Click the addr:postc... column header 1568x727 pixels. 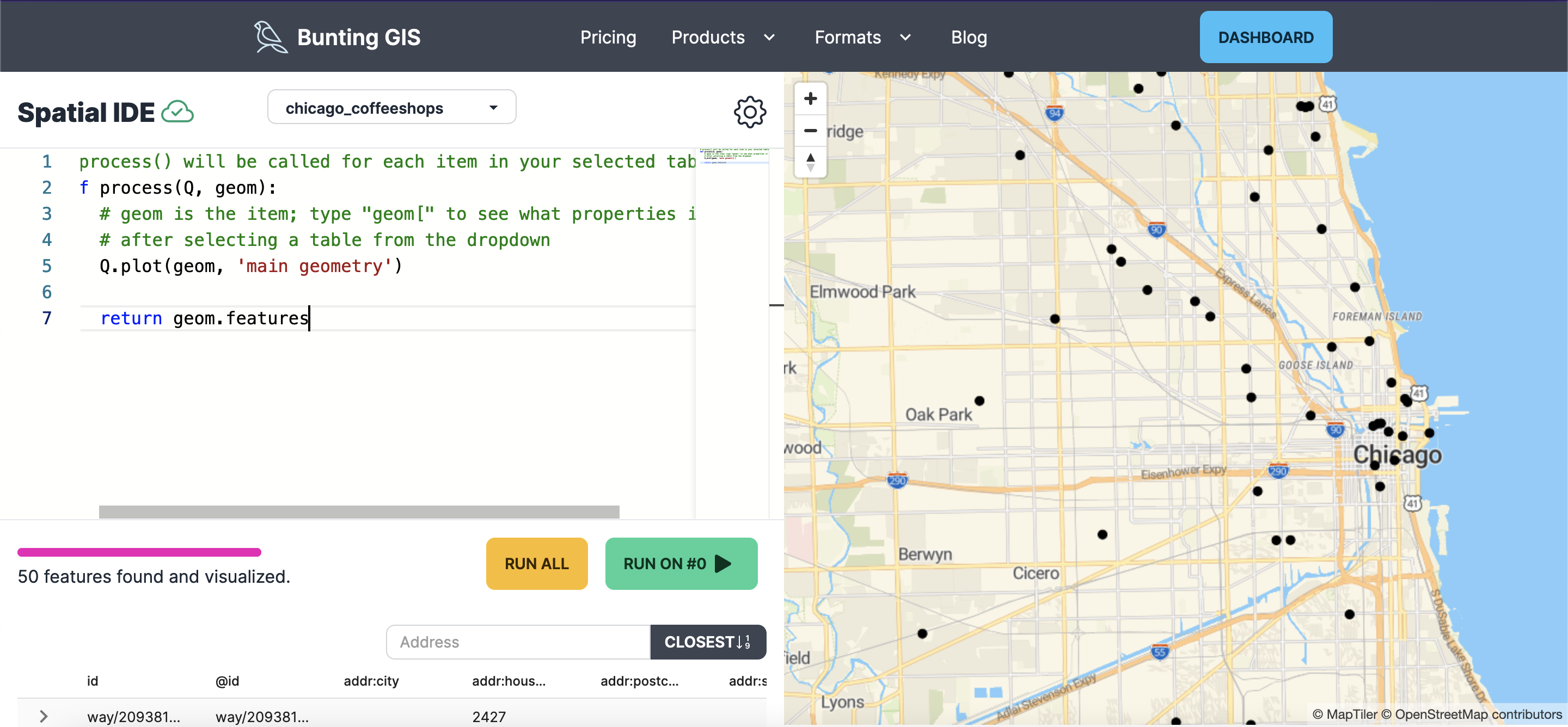tap(639, 681)
